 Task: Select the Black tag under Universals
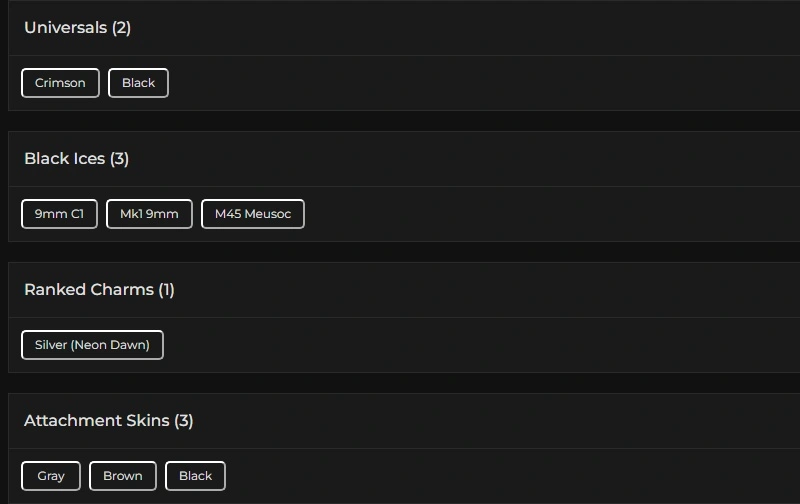(138, 83)
